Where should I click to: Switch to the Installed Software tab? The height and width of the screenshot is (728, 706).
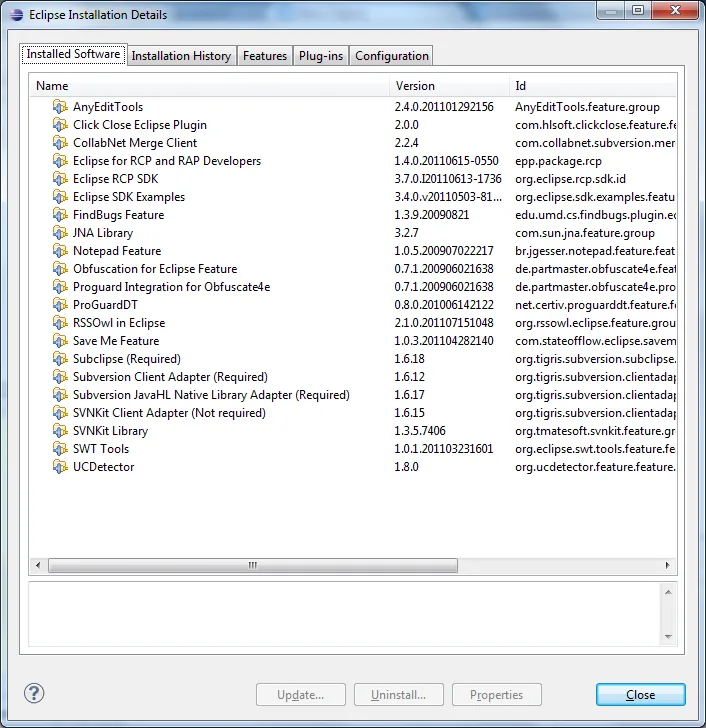pos(73,54)
